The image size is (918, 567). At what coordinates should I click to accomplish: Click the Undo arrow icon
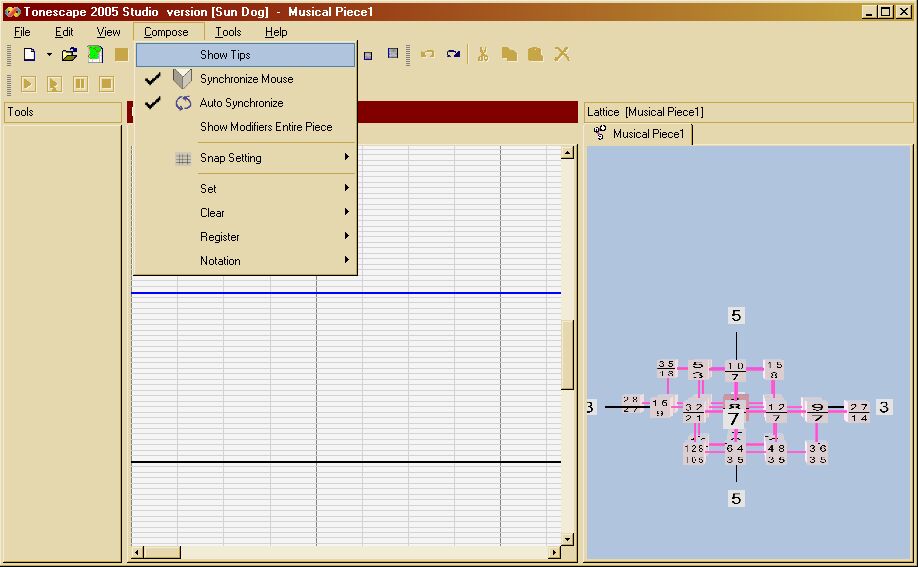(427, 55)
